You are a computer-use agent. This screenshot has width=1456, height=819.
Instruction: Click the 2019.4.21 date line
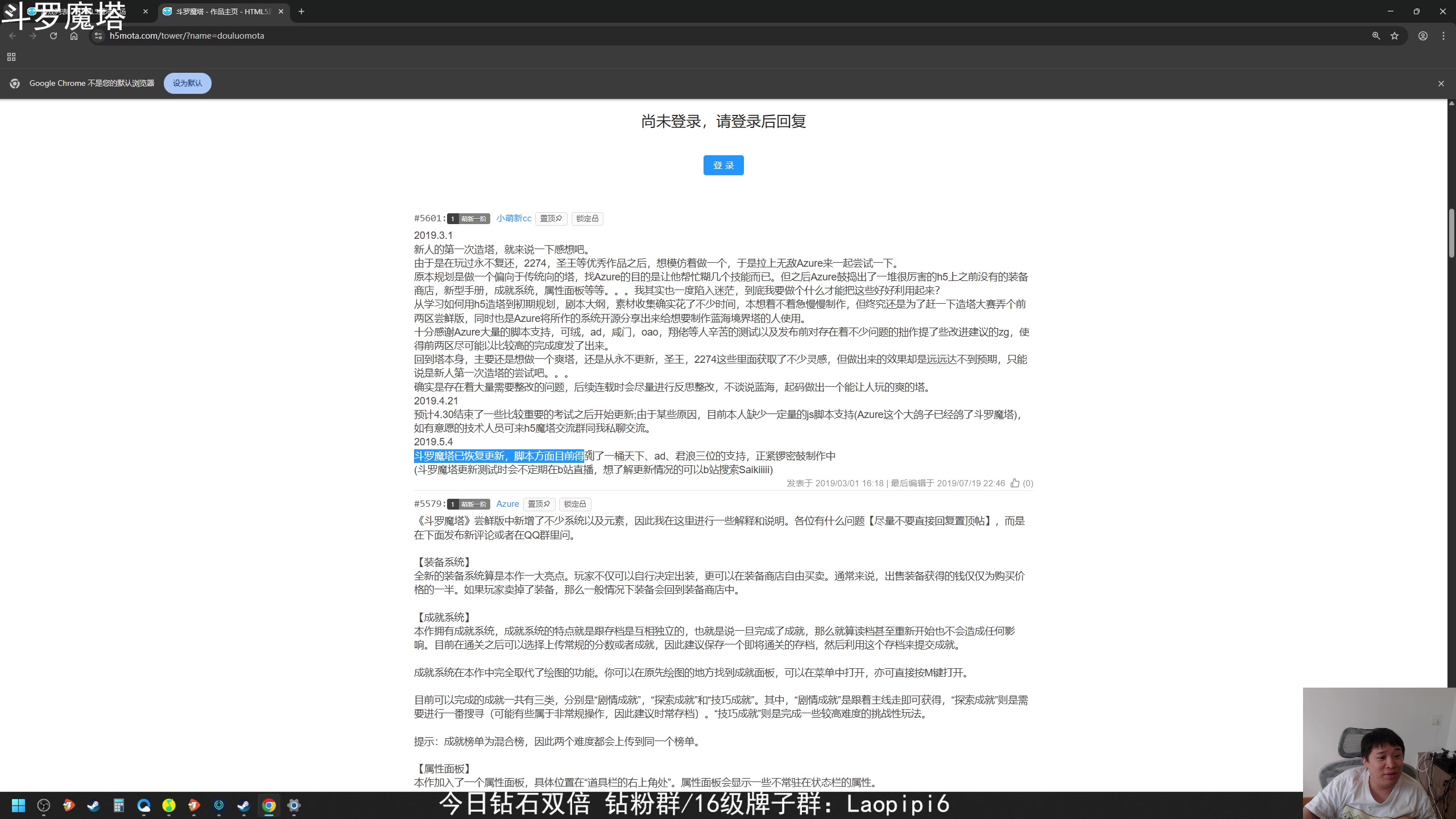point(436,401)
